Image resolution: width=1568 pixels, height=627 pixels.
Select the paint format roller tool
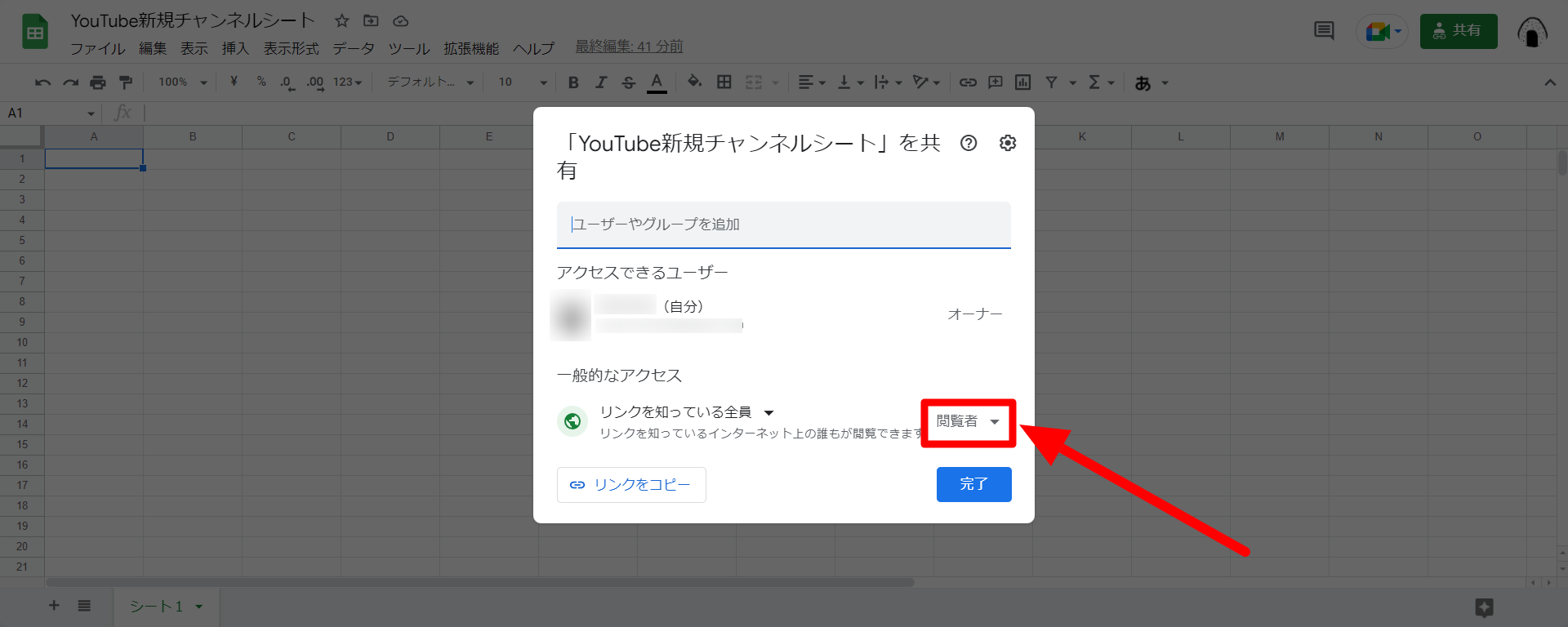click(x=126, y=82)
